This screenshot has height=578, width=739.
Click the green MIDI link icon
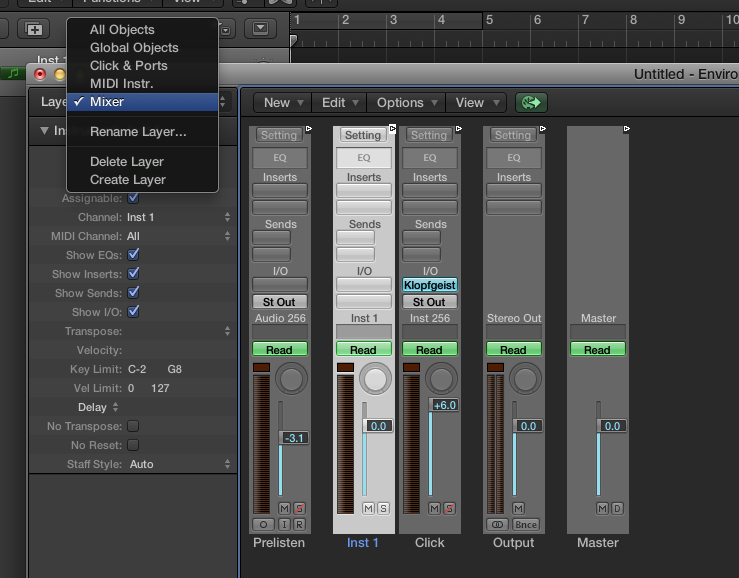point(532,102)
